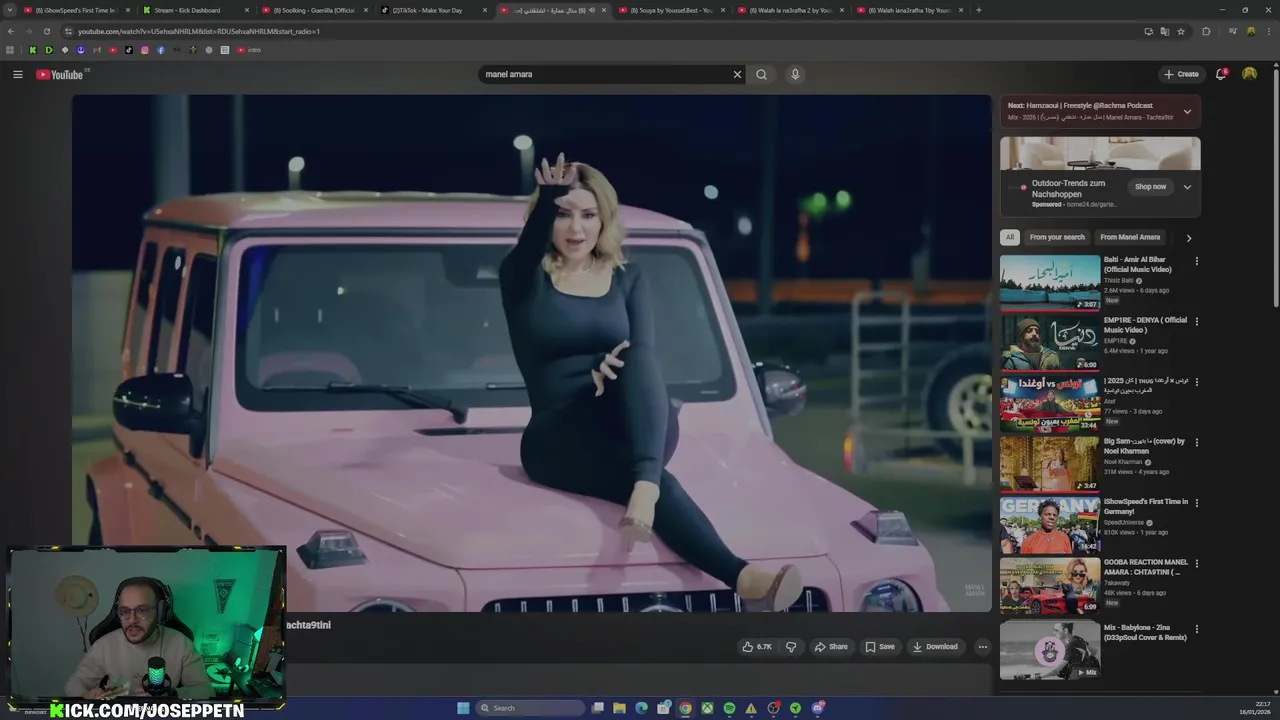Go back in browser history

point(10,31)
